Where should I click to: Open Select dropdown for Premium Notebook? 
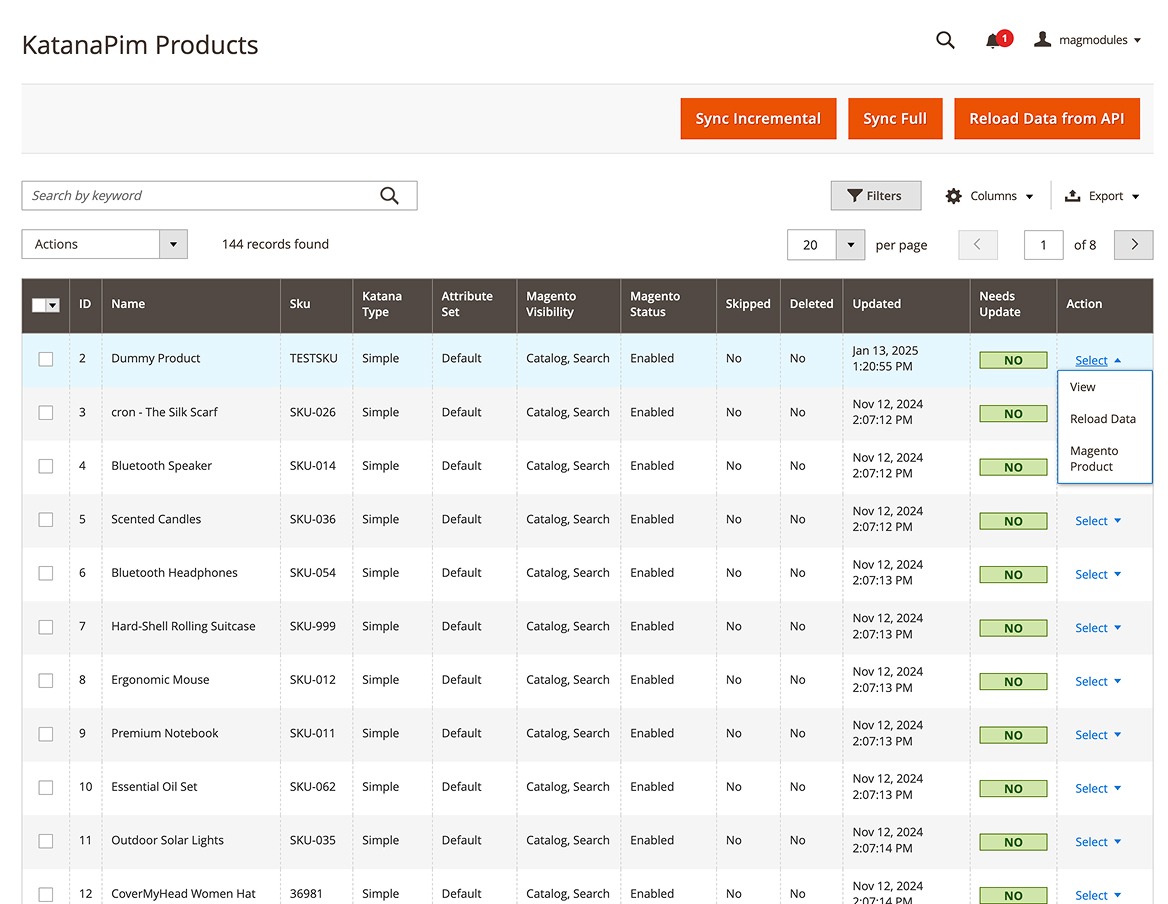coord(1098,736)
